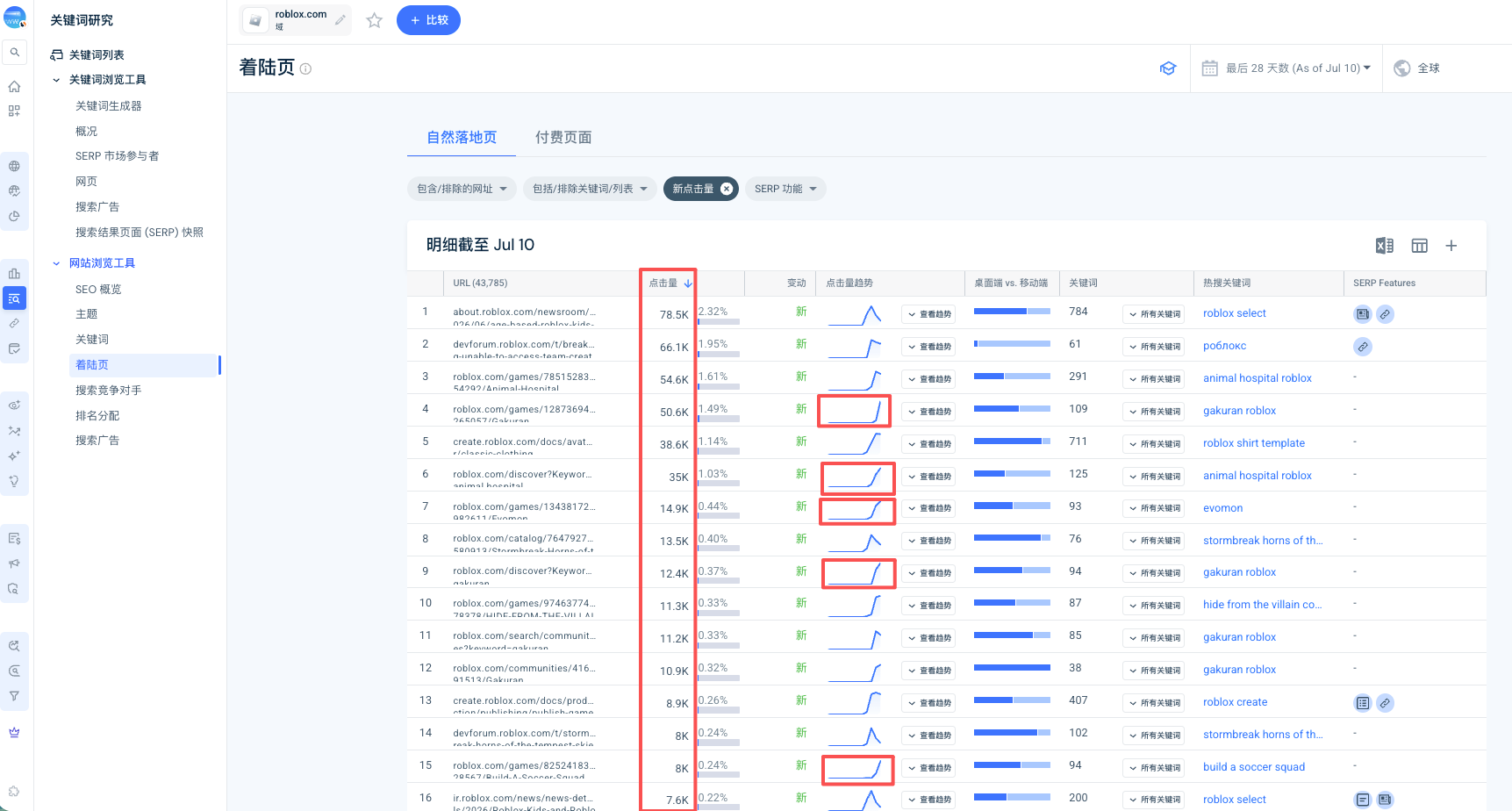
Task: Remove the 新点击量 filter chip
Action: (x=727, y=189)
